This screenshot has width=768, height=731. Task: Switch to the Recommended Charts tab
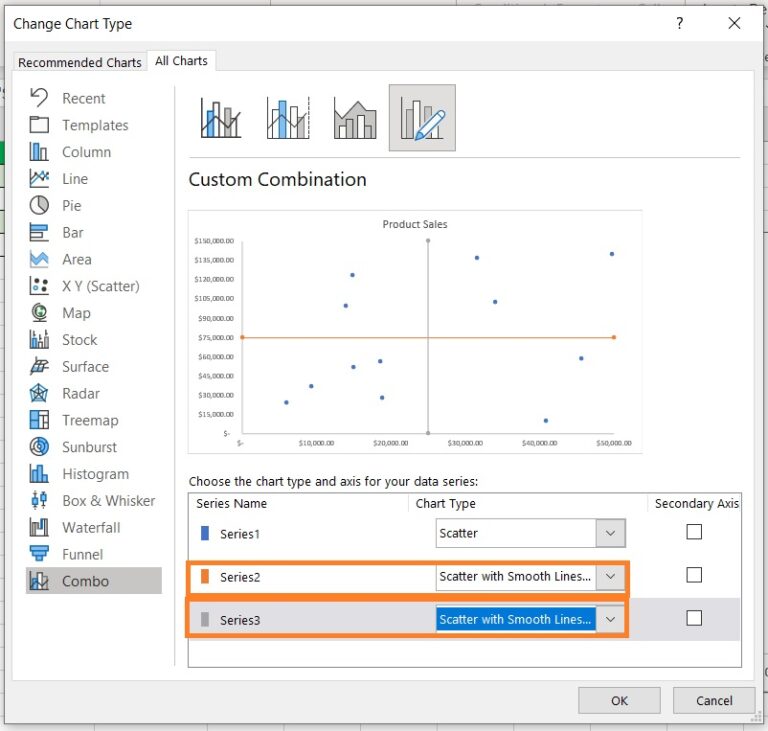[81, 62]
